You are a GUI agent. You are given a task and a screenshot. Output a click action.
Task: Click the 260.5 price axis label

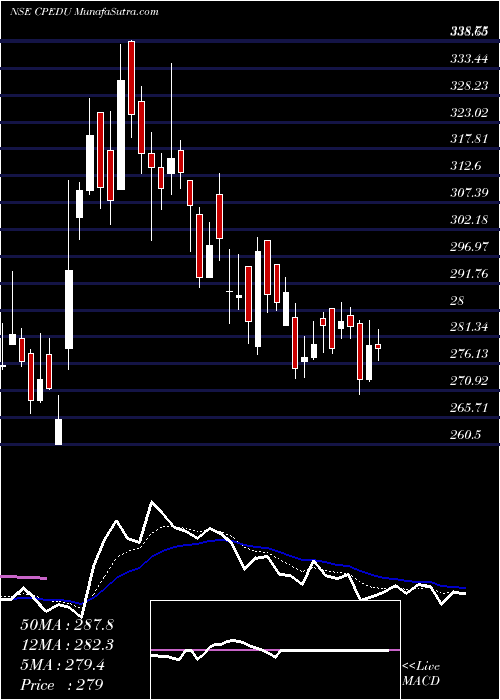pos(466,434)
